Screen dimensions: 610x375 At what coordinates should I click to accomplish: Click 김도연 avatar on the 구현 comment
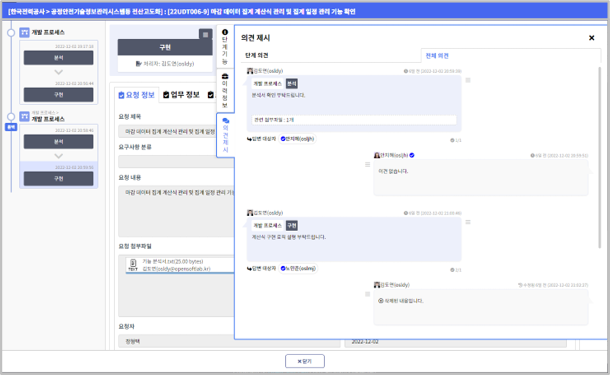tap(250, 213)
